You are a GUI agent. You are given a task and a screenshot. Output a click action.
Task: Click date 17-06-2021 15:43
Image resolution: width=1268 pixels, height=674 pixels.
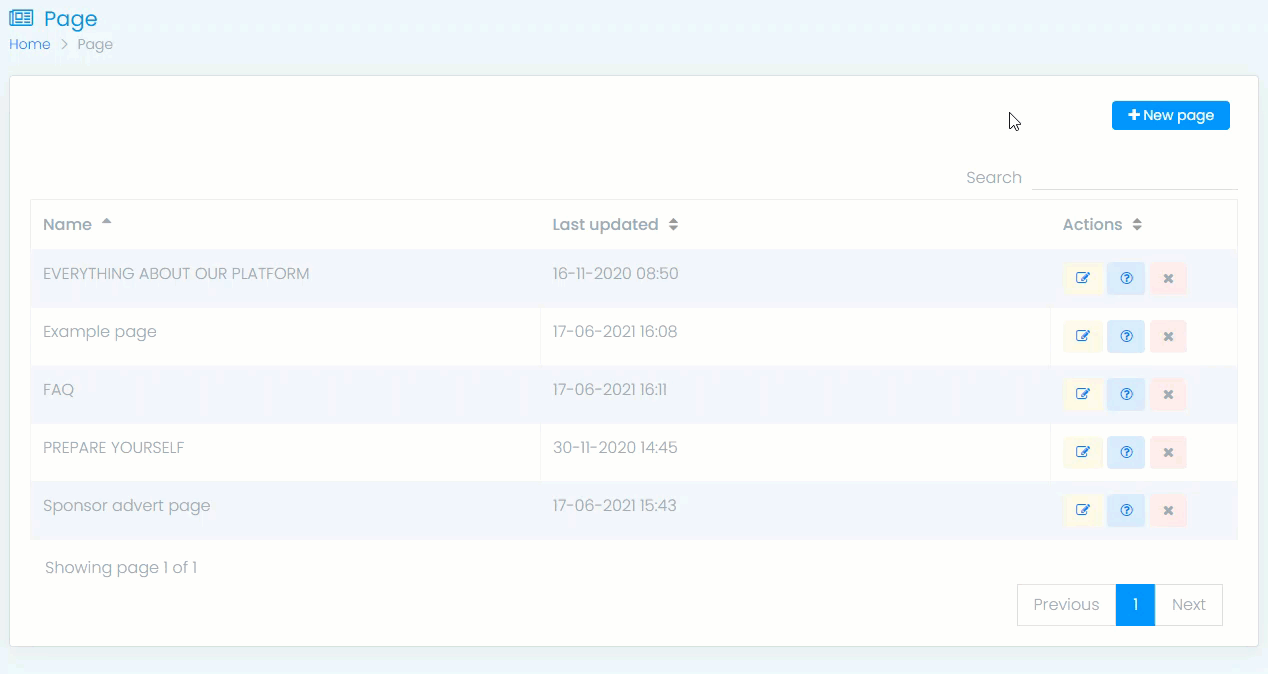pos(615,505)
